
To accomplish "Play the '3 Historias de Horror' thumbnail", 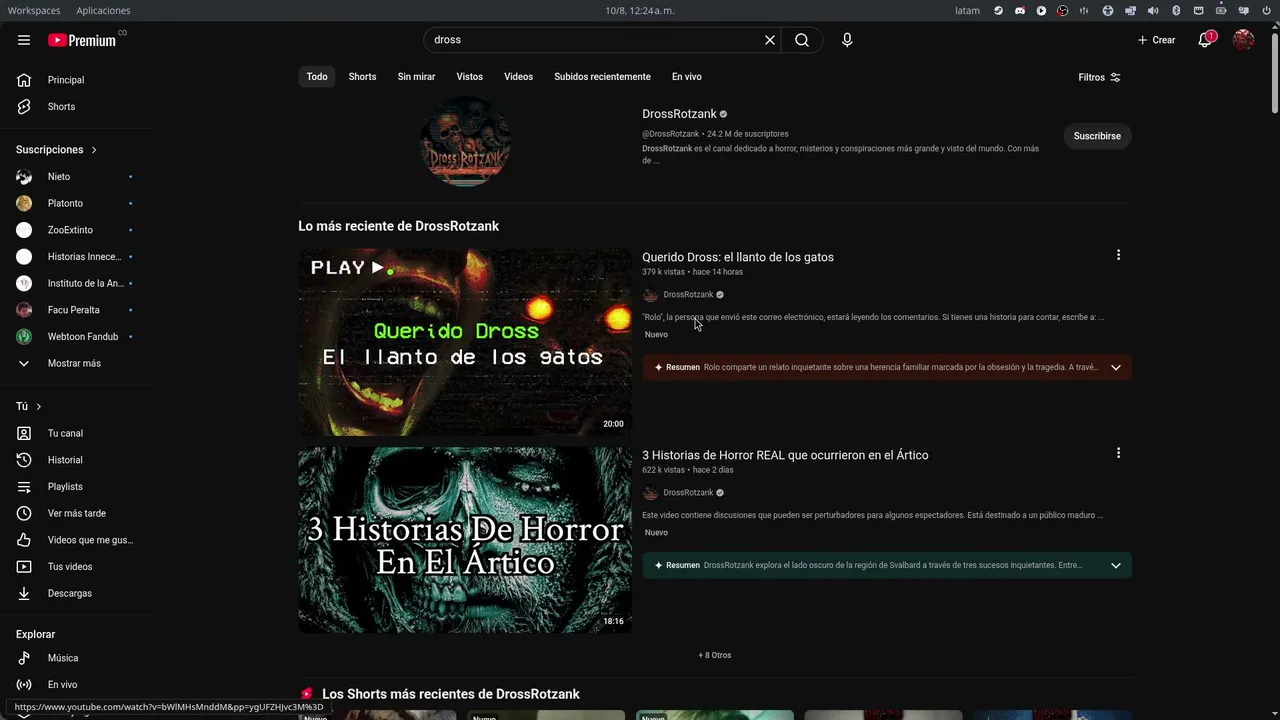I will pos(465,540).
